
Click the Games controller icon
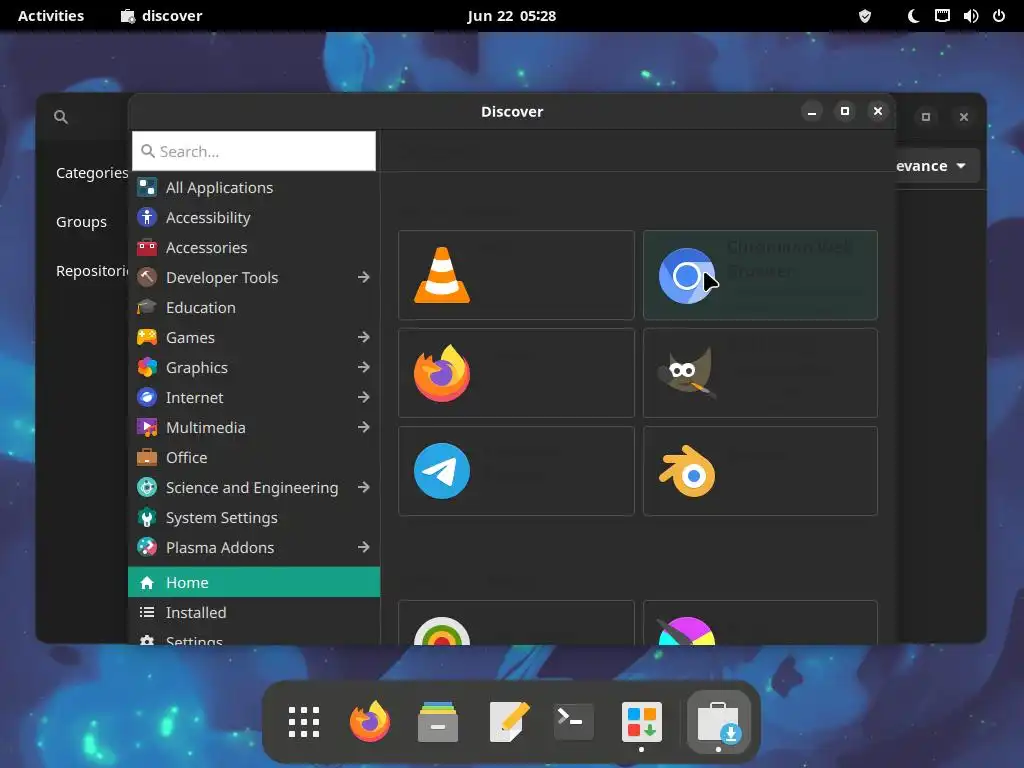click(x=147, y=338)
